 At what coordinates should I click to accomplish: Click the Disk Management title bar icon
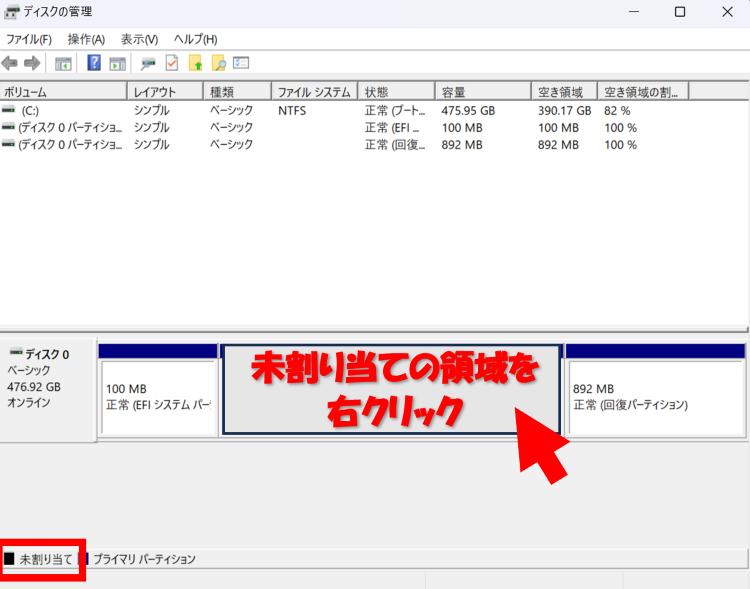click(11, 12)
